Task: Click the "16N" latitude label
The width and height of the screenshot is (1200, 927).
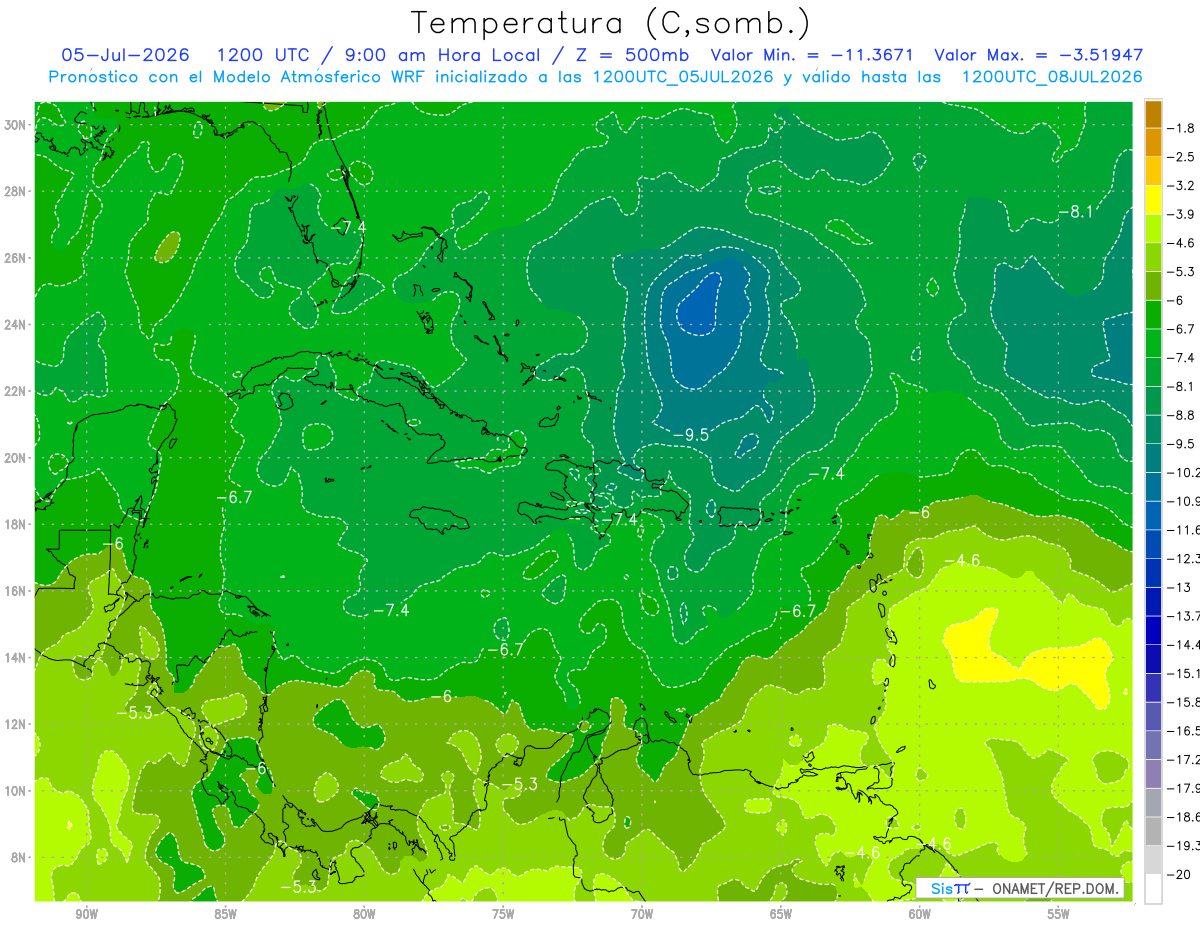Action: point(16,591)
